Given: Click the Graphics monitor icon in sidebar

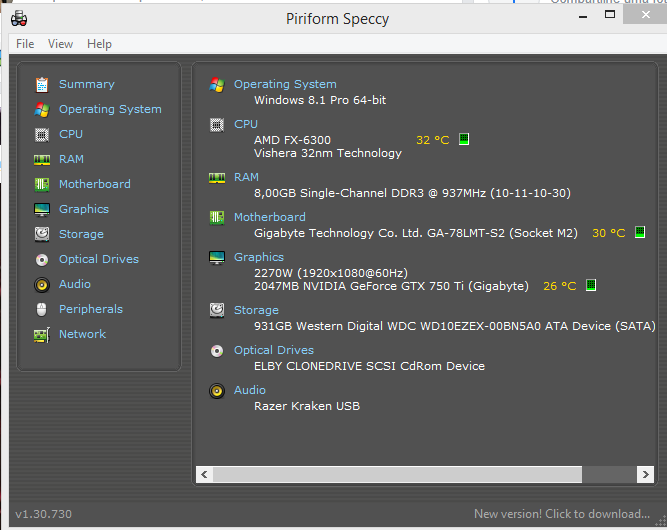Looking at the screenshot, I should pos(42,210).
